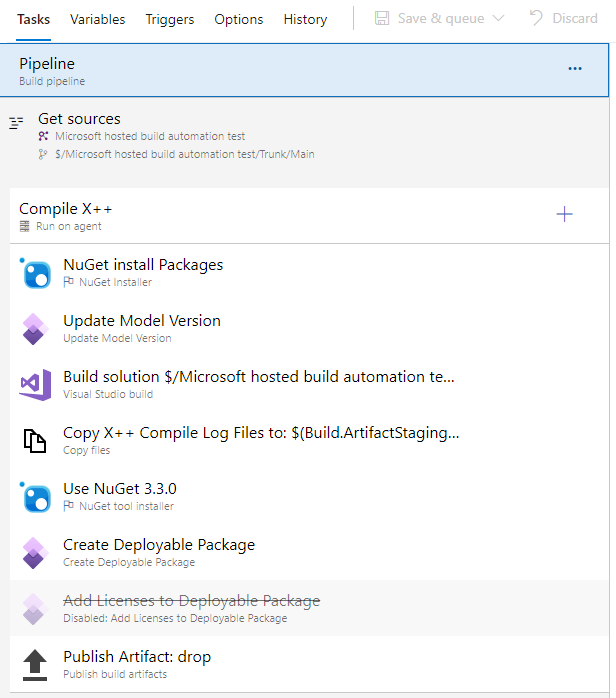Click the Publish Artifact upload arrow icon
The height and width of the screenshot is (698, 616).
pyautogui.click(x=35, y=665)
